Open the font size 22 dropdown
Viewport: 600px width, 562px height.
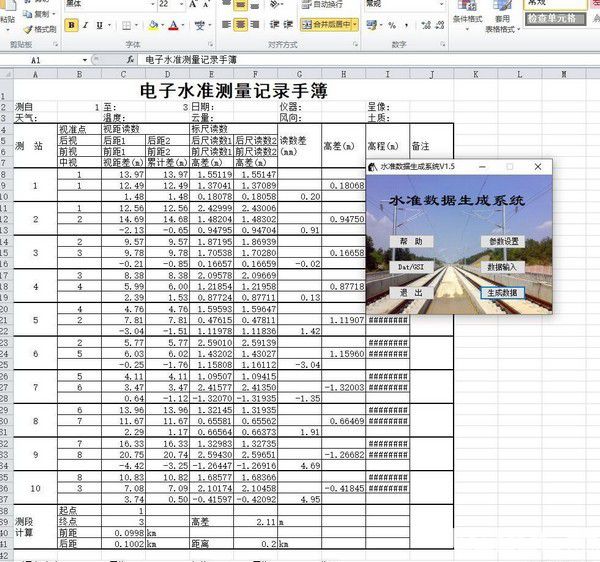[181, 4]
